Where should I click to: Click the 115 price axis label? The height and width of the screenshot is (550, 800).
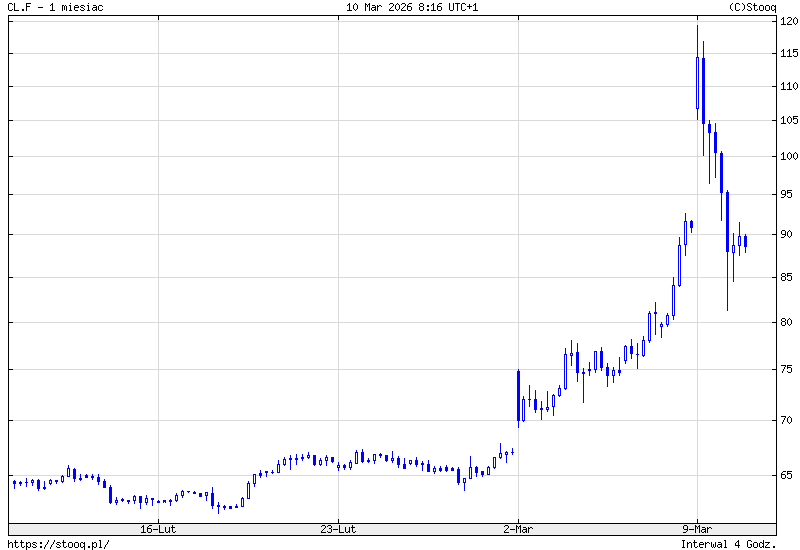click(x=789, y=53)
